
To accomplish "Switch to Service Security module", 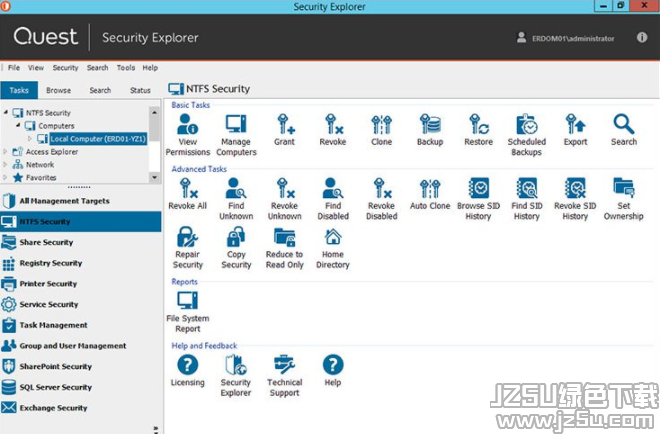I will (80, 304).
